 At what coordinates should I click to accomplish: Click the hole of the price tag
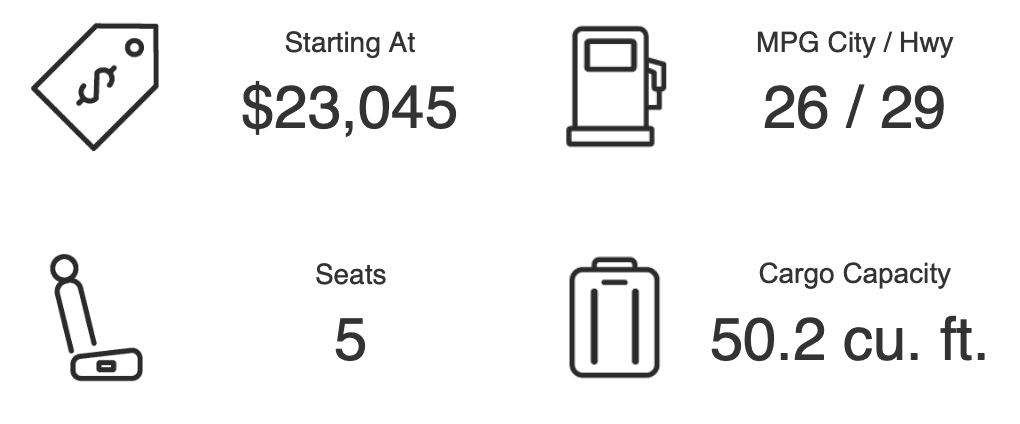tap(135, 47)
